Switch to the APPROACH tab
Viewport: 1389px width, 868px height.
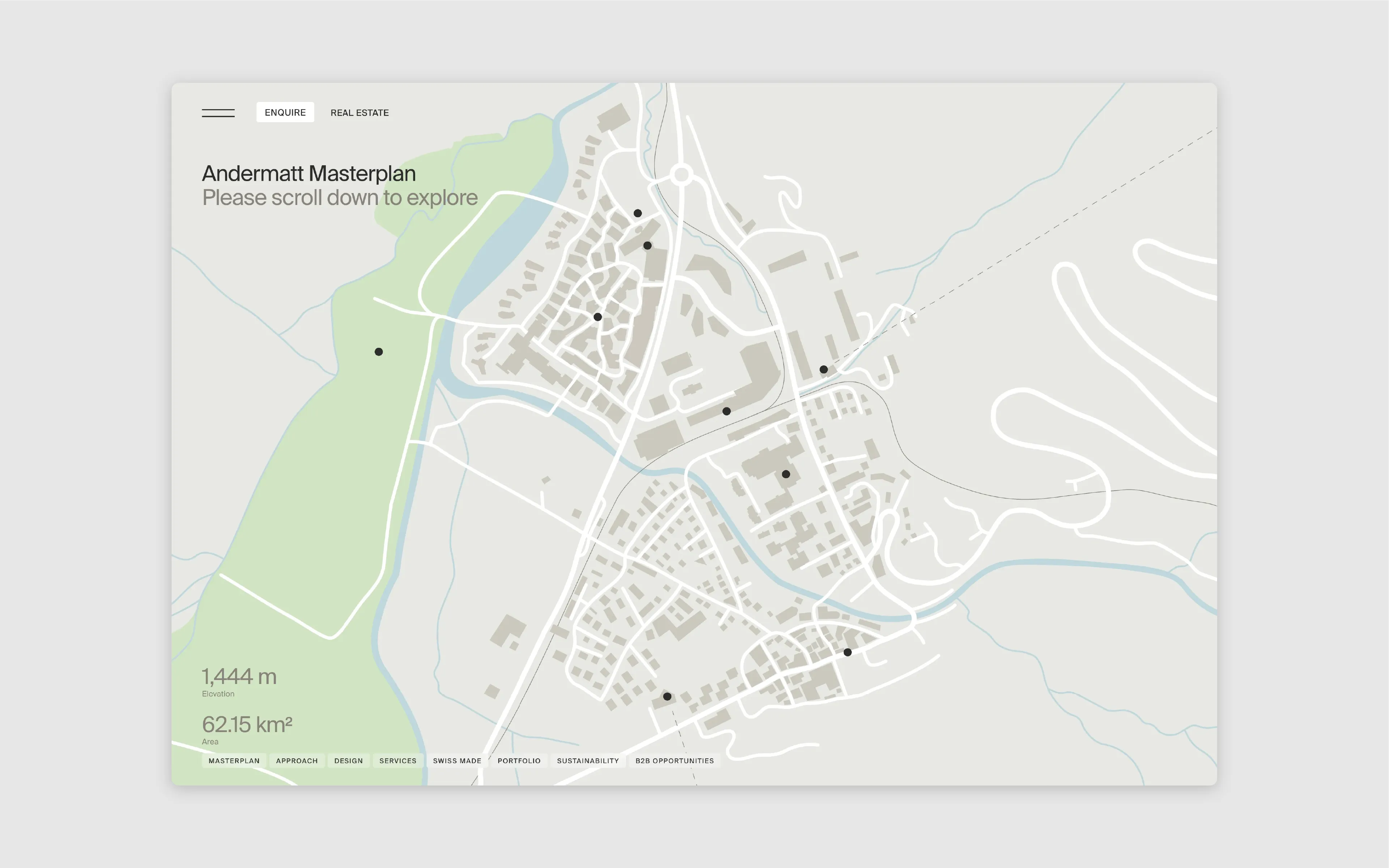click(x=297, y=761)
